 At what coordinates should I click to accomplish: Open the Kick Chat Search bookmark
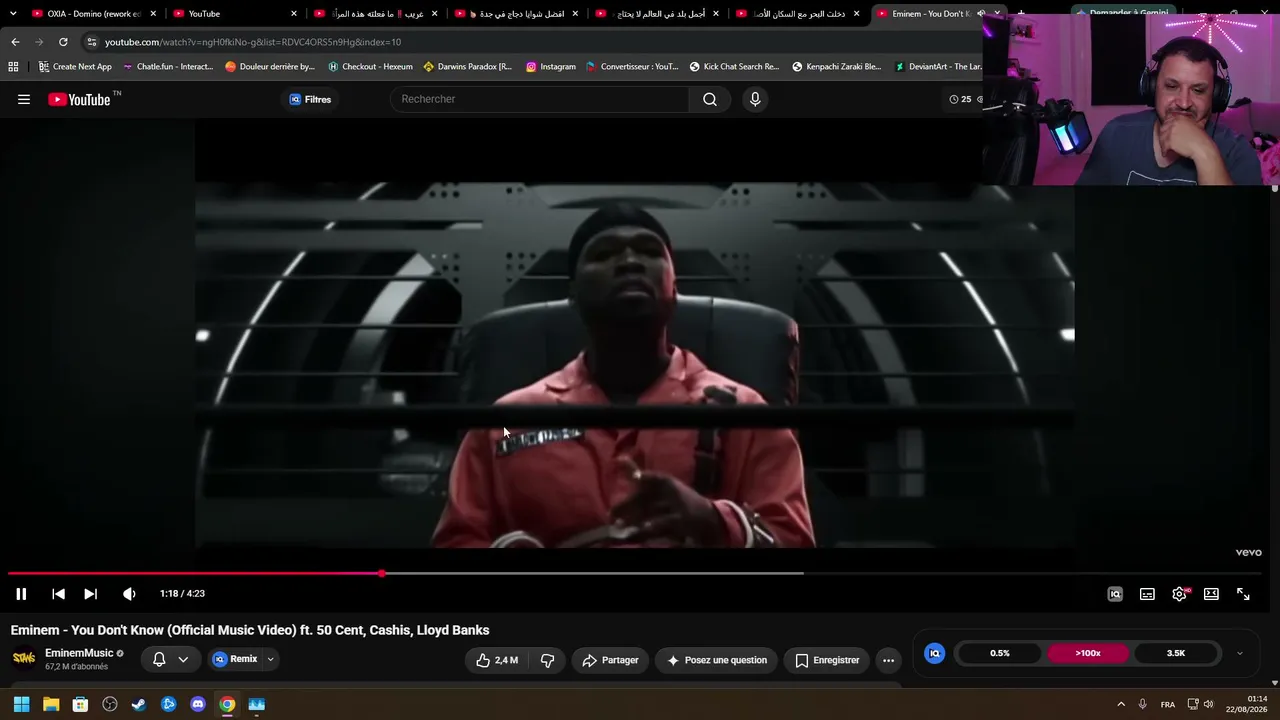click(x=734, y=67)
